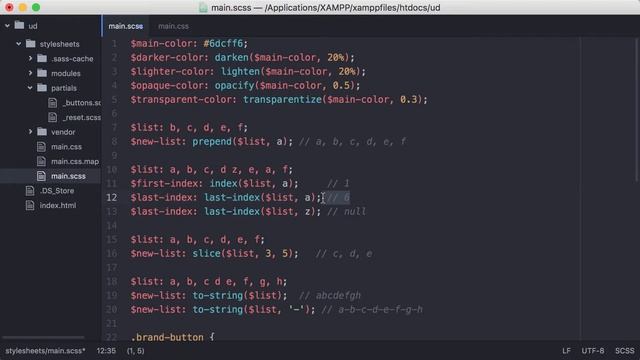Click the editor vertical scrollbar
The width and height of the screenshot is (640, 360).
(637, 110)
